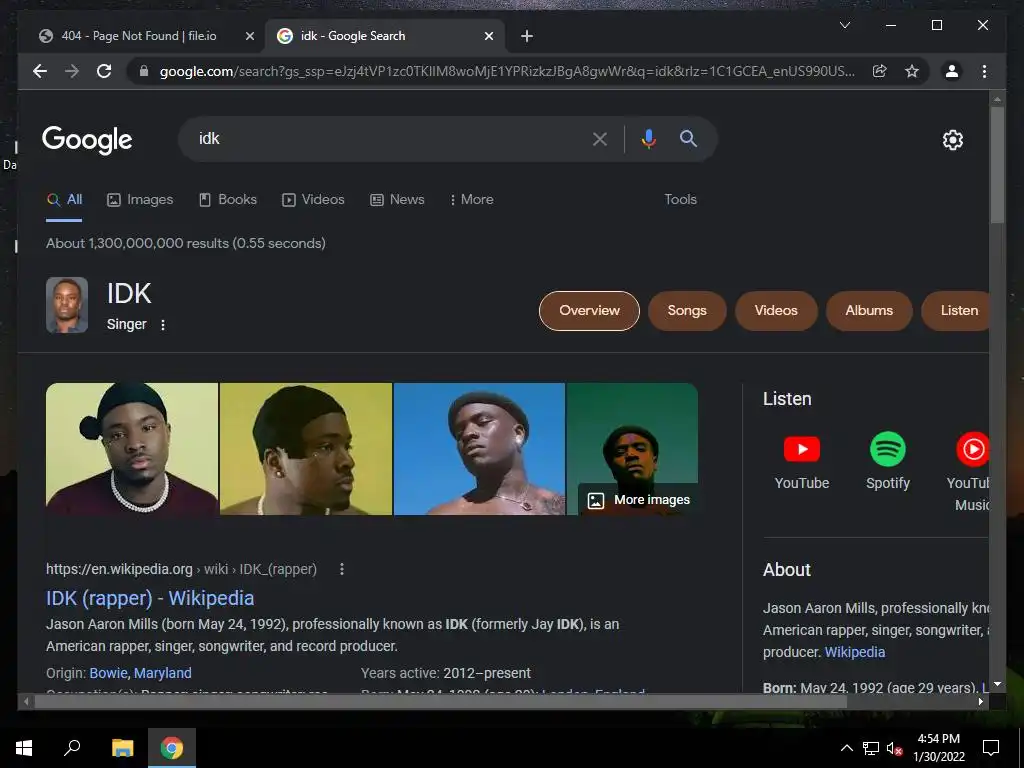Select the Songs chip
Image resolution: width=1024 pixels, height=768 pixels.
687,311
